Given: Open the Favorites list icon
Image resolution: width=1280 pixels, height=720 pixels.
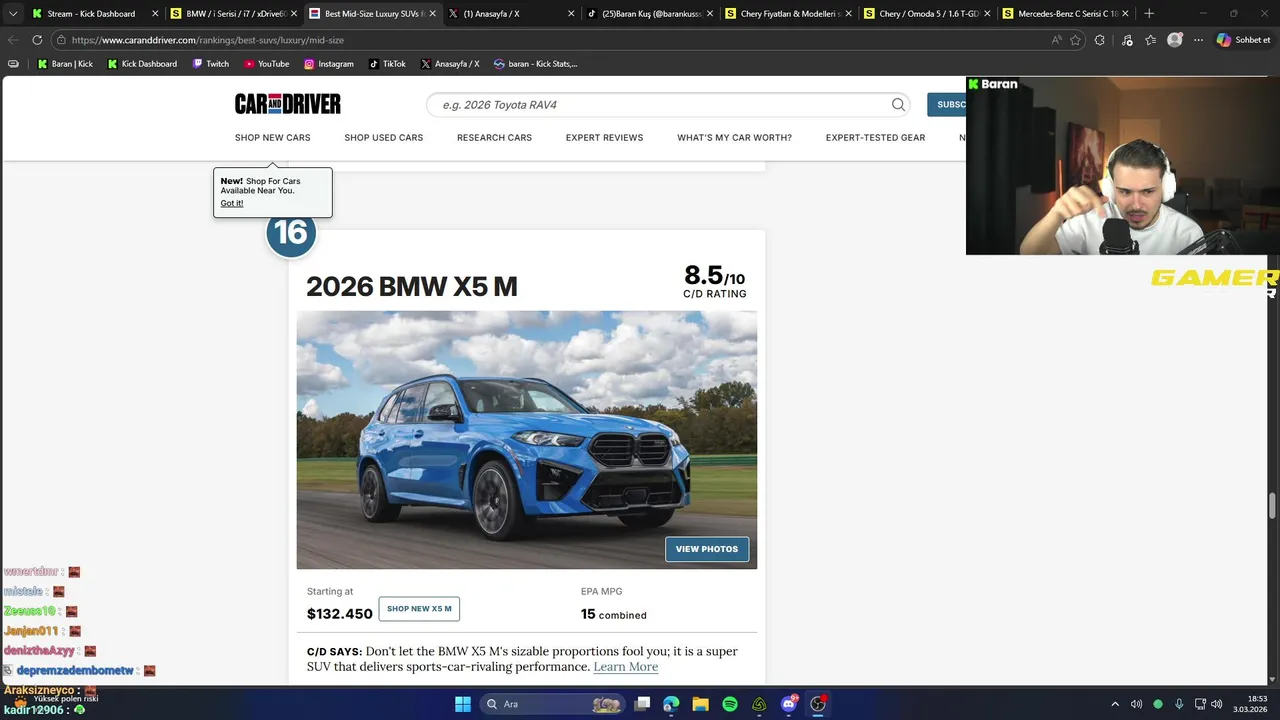Looking at the screenshot, I should (x=1150, y=40).
